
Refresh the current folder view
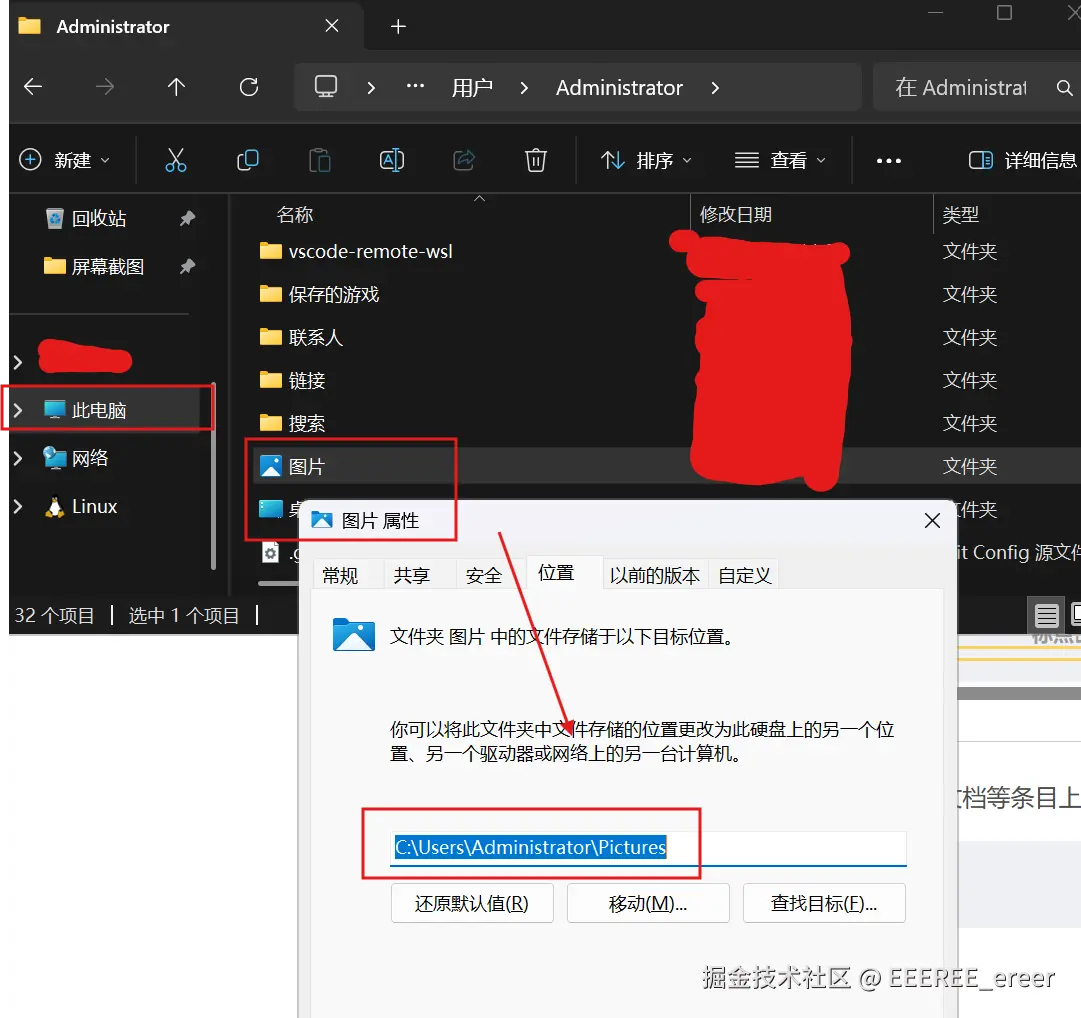click(249, 87)
